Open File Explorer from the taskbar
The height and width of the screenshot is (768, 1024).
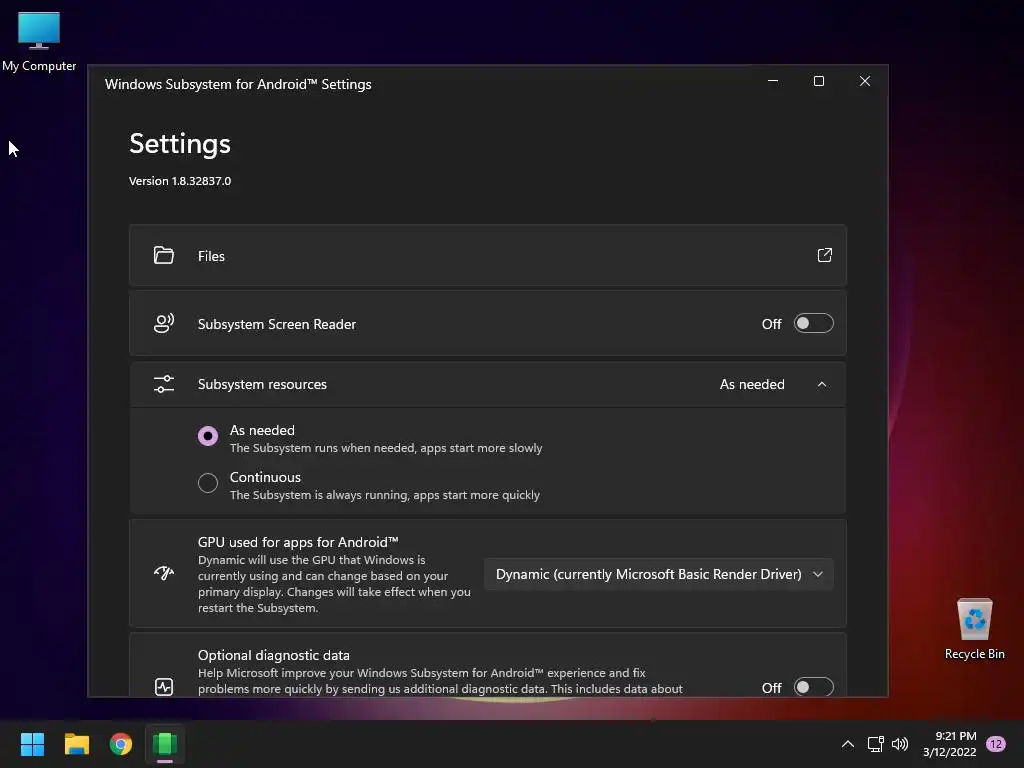pyautogui.click(x=76, y=744)
